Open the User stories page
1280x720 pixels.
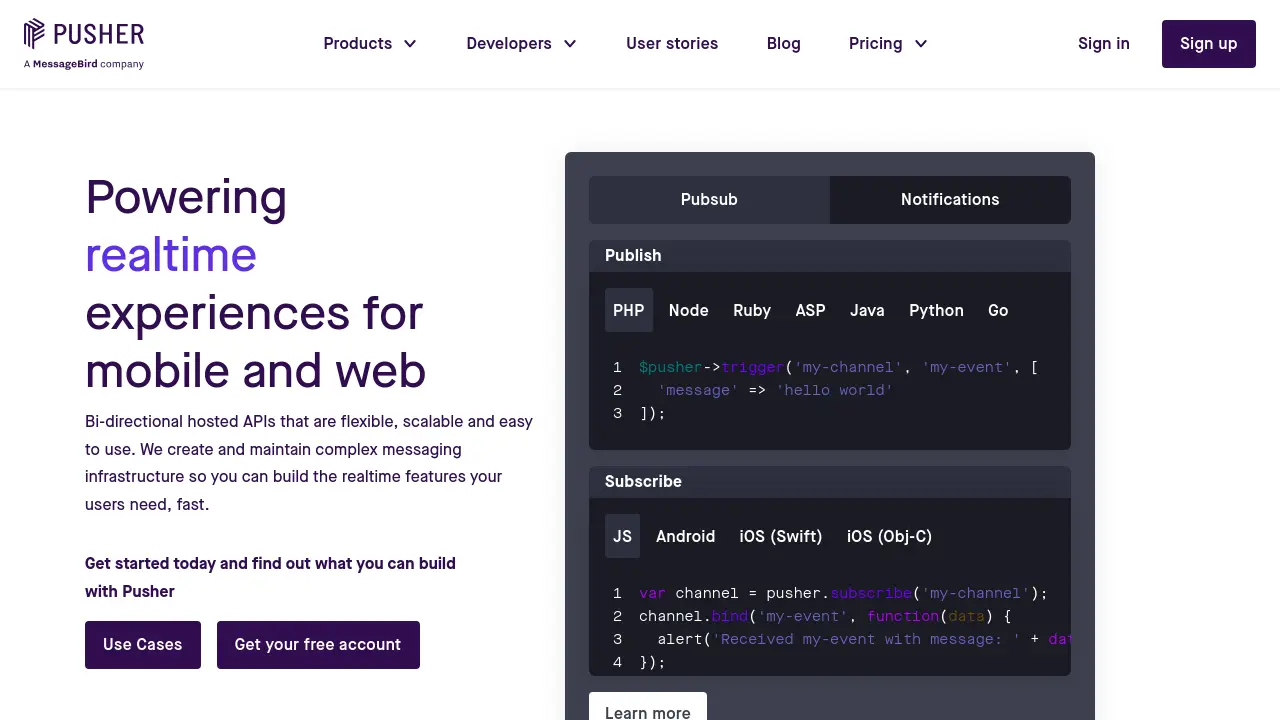tap(672, 43)
